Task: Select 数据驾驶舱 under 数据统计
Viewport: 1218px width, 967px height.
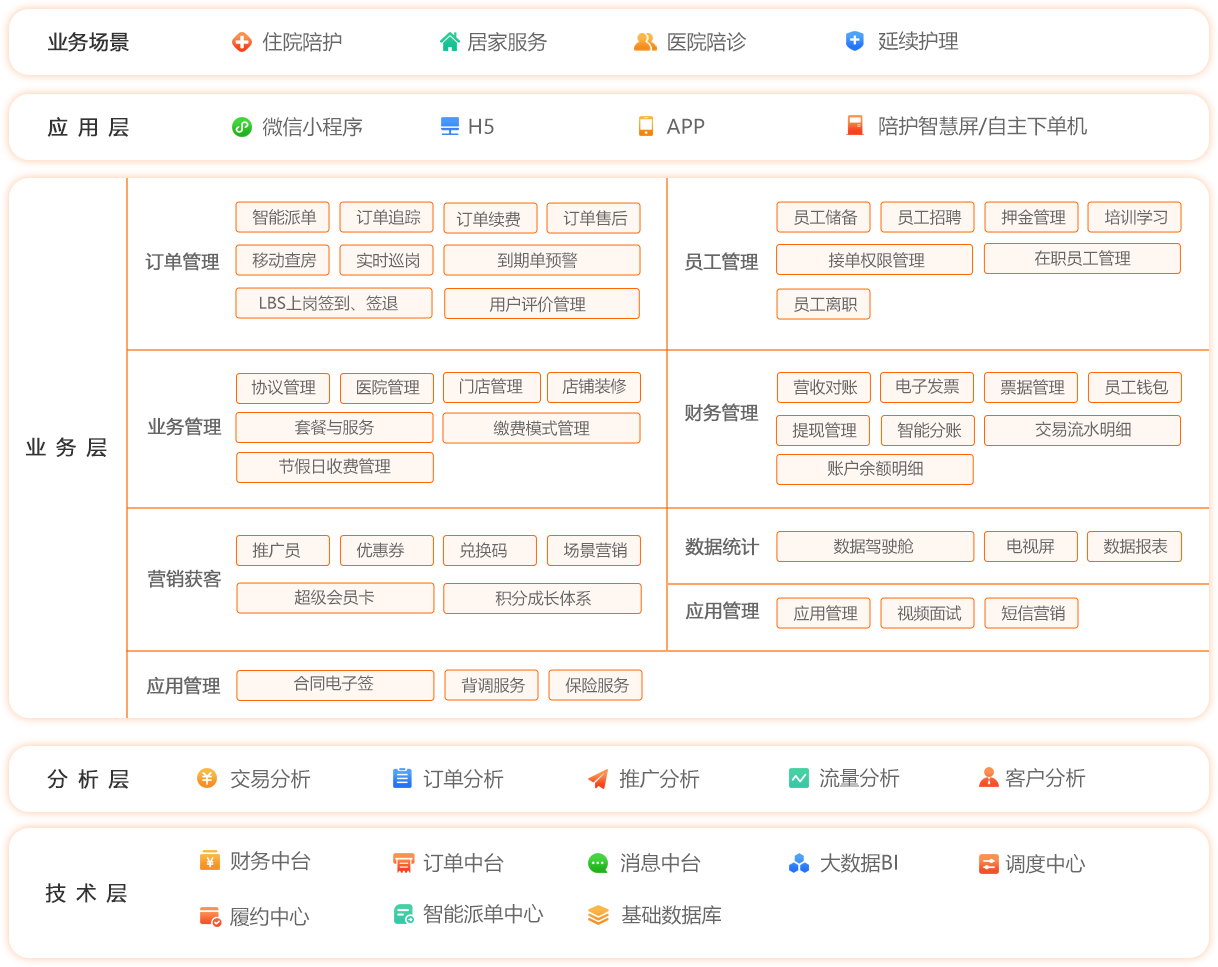Action: [x=874, y=547]
